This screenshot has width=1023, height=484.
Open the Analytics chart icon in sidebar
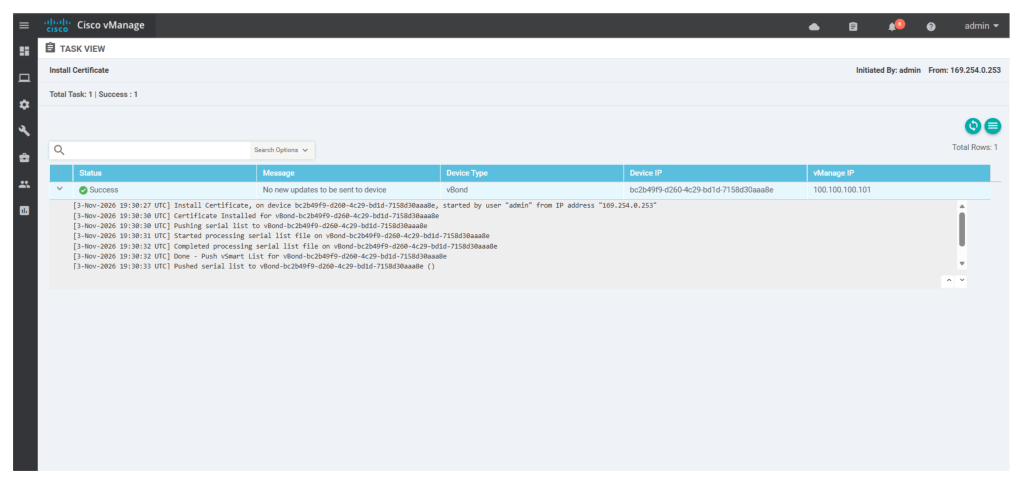[24, 210]
